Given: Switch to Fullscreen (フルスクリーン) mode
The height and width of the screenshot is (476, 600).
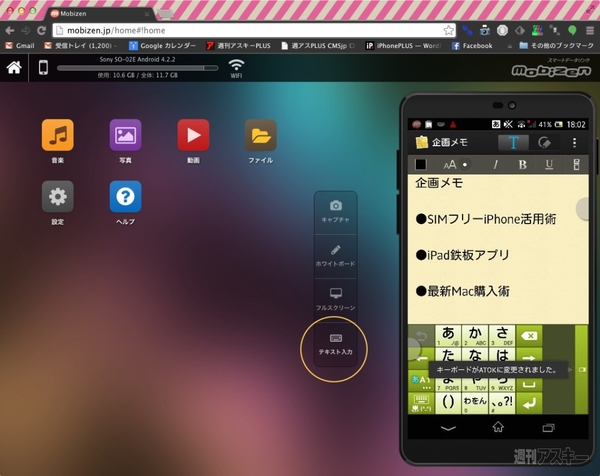Looking at the screenshot, I should (x=336, y=300).
